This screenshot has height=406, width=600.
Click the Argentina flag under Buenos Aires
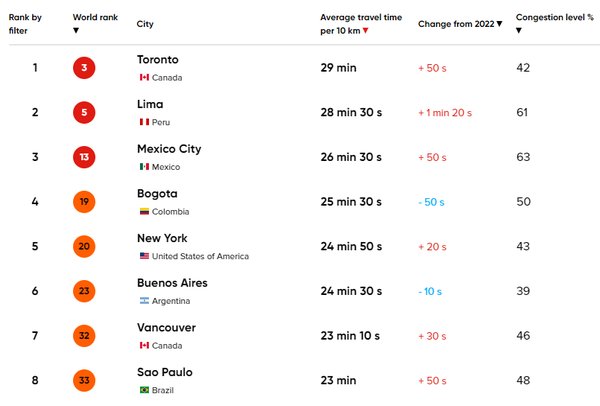click(144, 301)
